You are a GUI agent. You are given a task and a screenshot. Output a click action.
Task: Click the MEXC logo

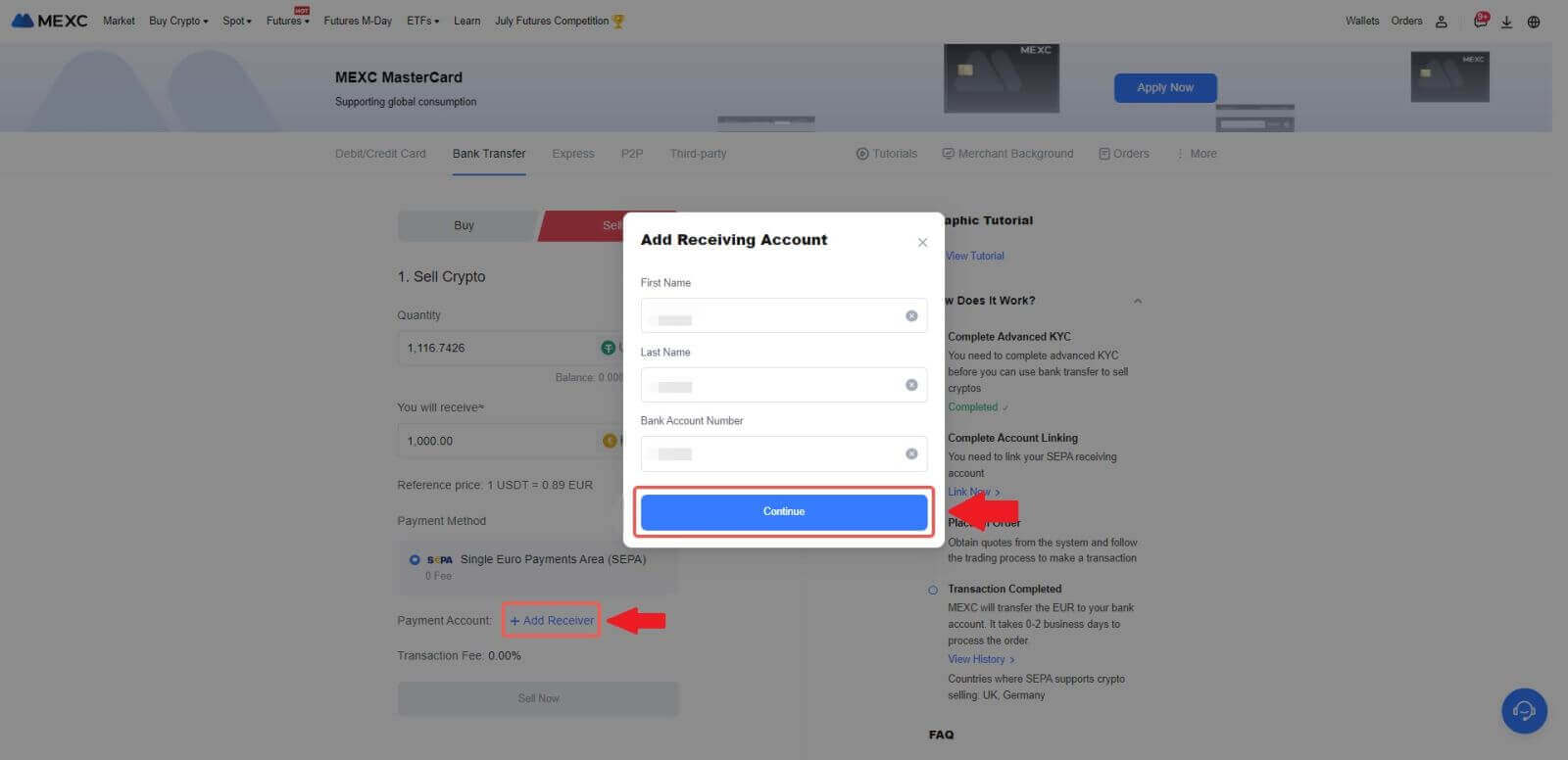(x=49, y=21)
